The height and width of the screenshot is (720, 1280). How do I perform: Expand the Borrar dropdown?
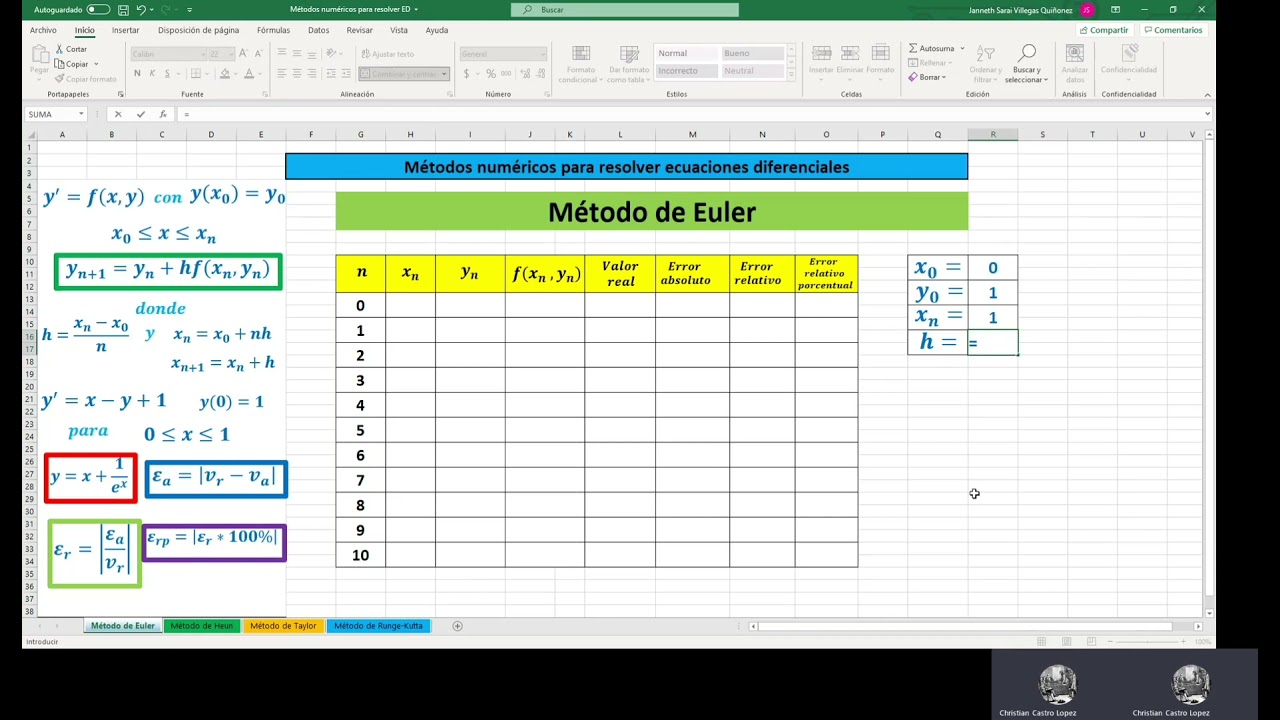coord(944,77)
